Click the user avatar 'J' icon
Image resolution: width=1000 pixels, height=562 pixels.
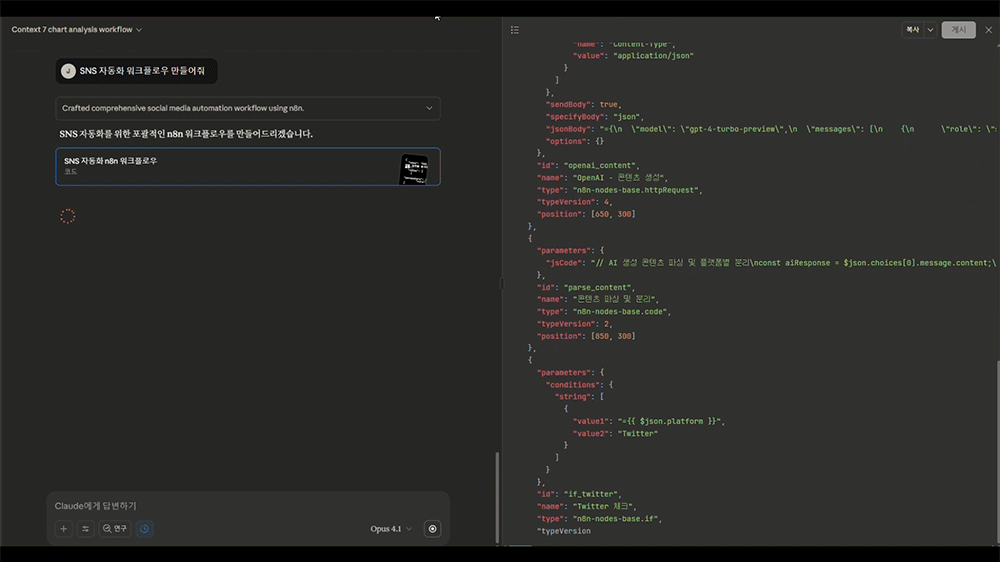(68, 71)
